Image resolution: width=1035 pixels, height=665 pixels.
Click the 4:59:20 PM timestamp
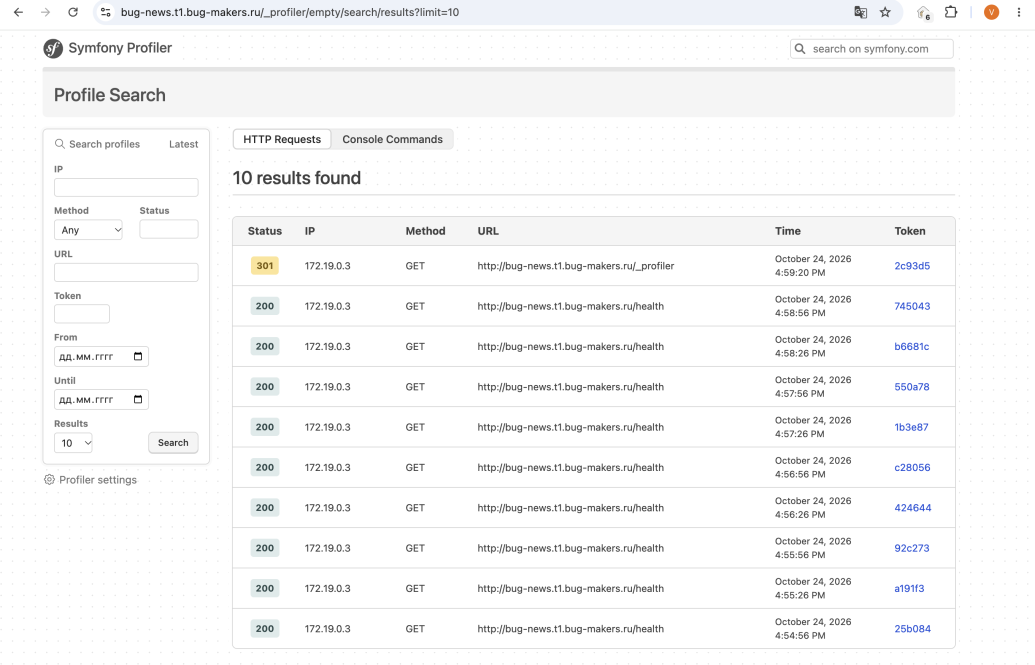click(x=800, y=272)
